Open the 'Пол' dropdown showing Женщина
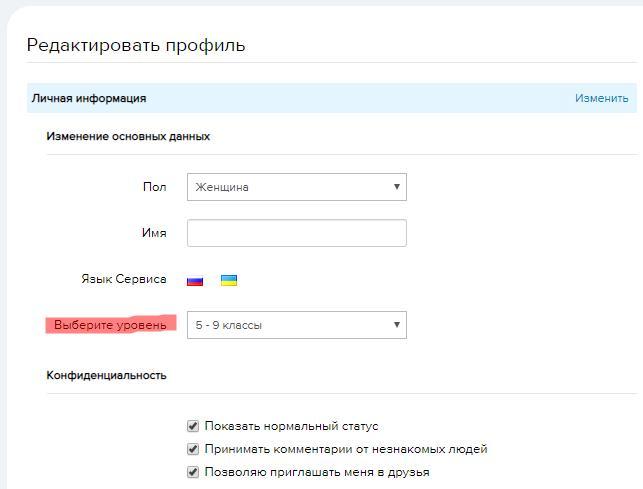643x489 pixels. [x=296, y=187]
